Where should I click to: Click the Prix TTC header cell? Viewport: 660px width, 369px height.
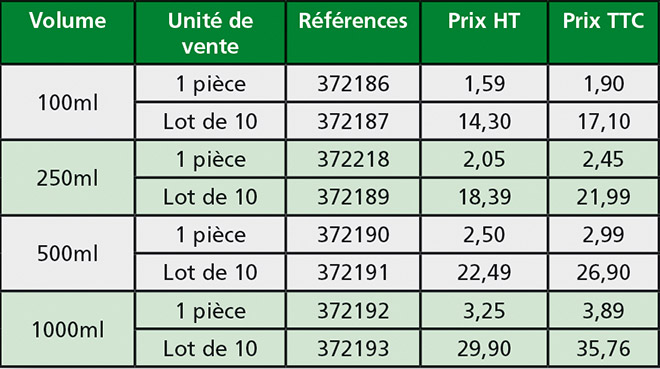pyautogui.click(x=604, y=33)
